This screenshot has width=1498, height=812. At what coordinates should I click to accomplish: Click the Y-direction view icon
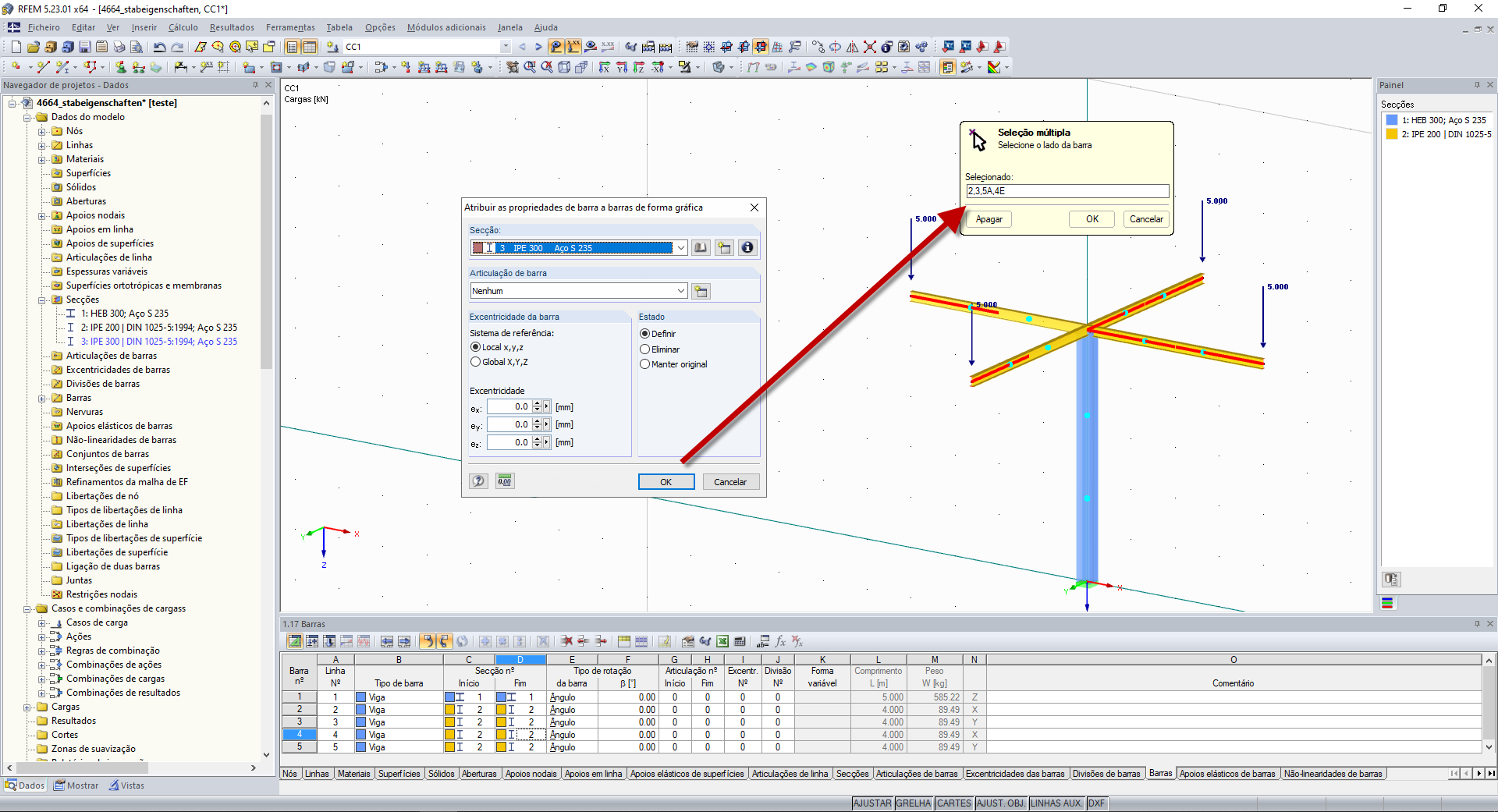622,67
